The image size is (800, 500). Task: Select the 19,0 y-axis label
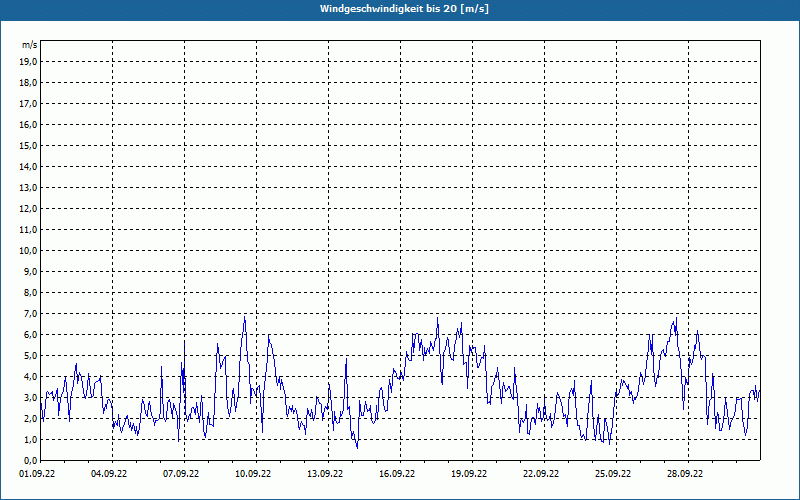click(29, 62)
